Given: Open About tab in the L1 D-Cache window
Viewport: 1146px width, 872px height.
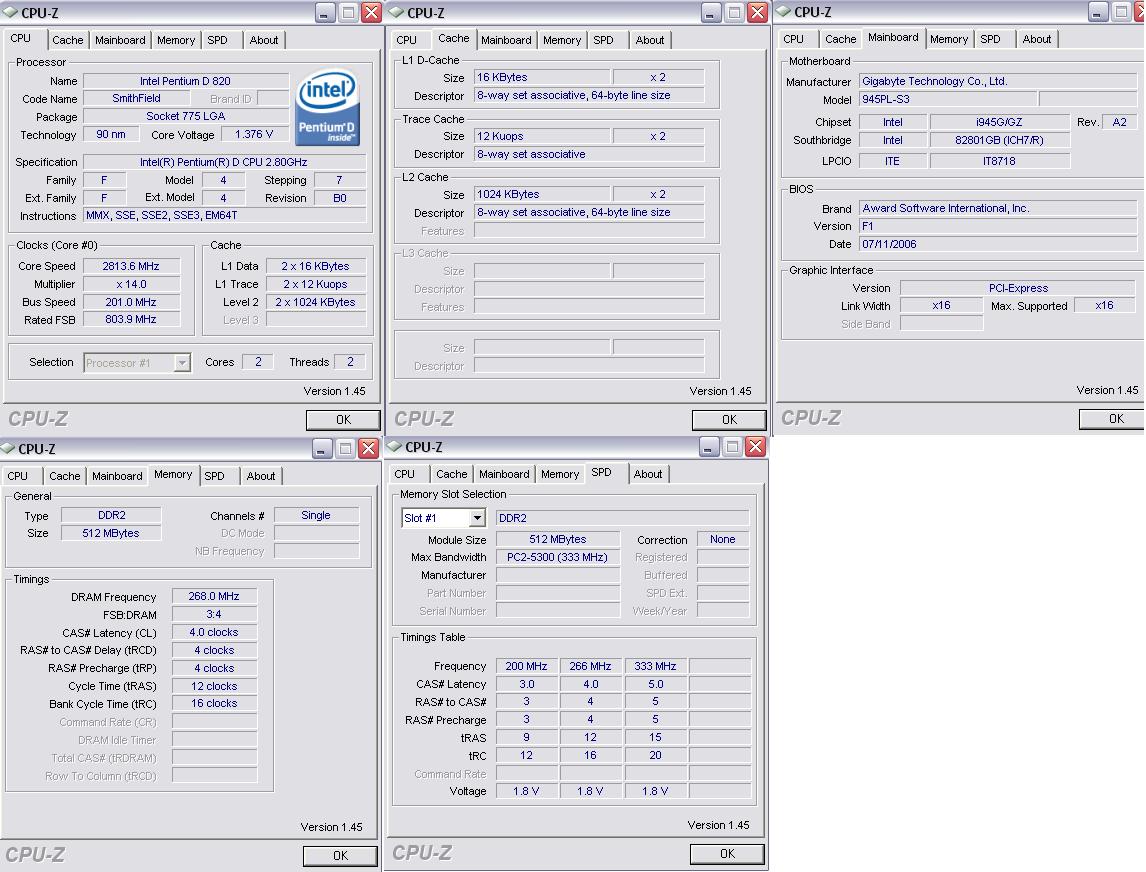Looking at the screenshot, I should tap(650, 40).
